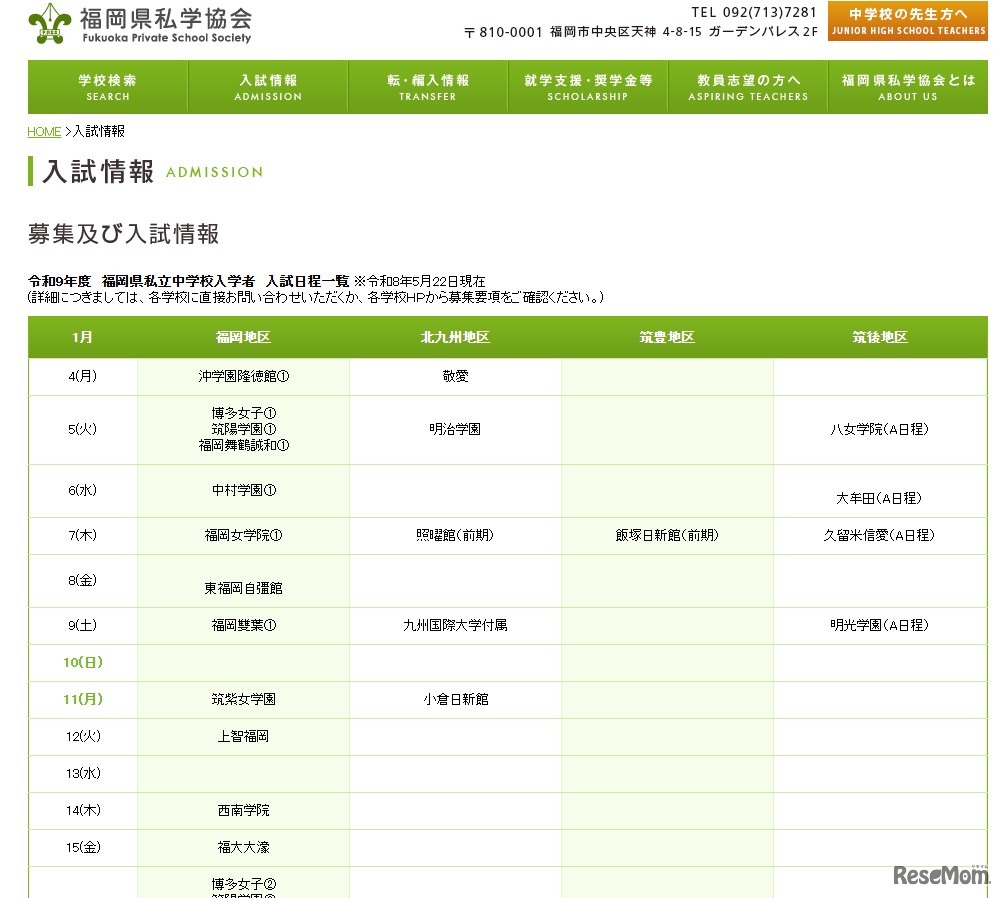Select the 久留米信愛(A日程) cell
1004x898 pixels.
pyautogui.click(x=880, y=535)
